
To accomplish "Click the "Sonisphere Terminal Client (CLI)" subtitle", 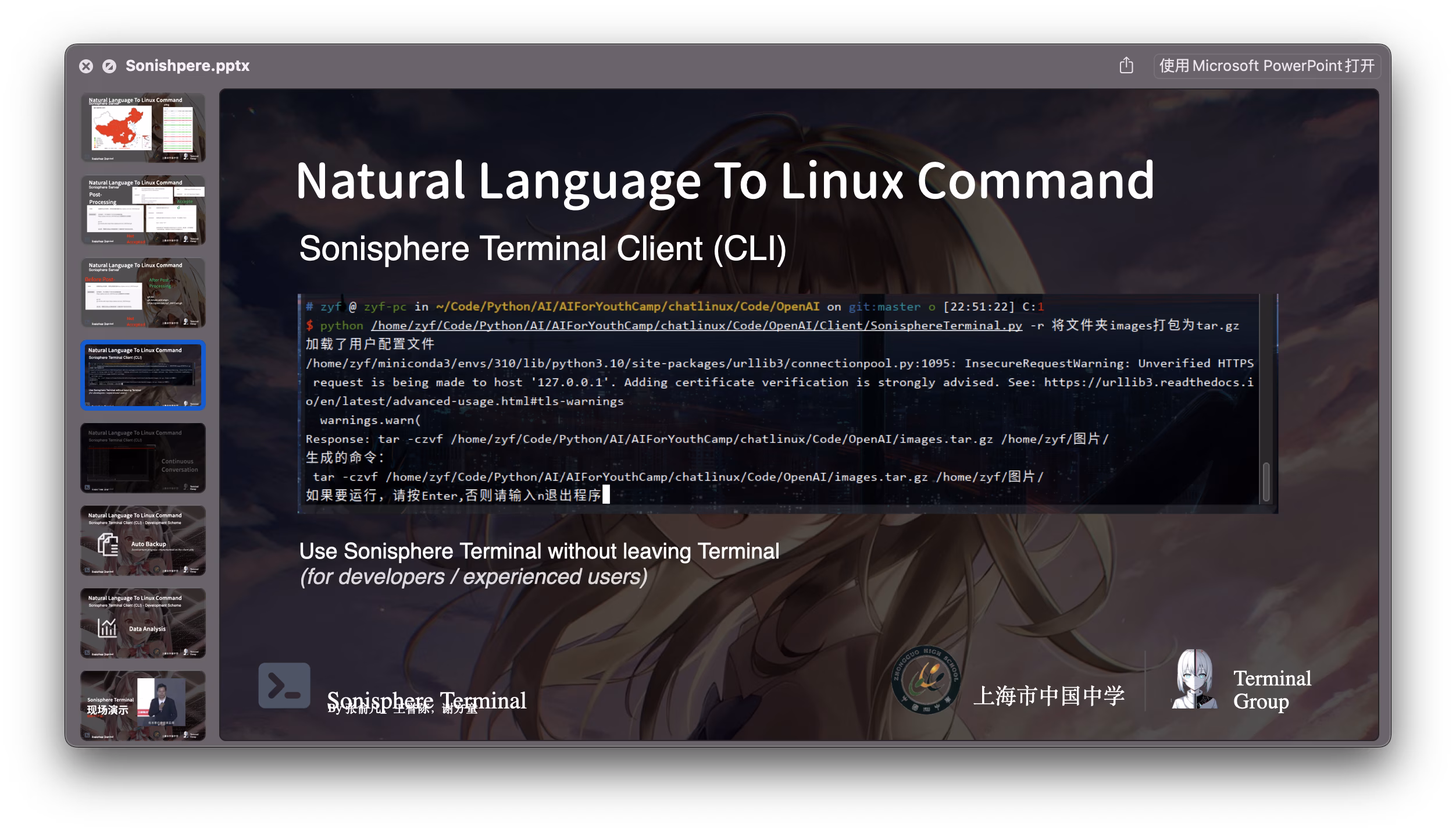I will tap(543, 249).
